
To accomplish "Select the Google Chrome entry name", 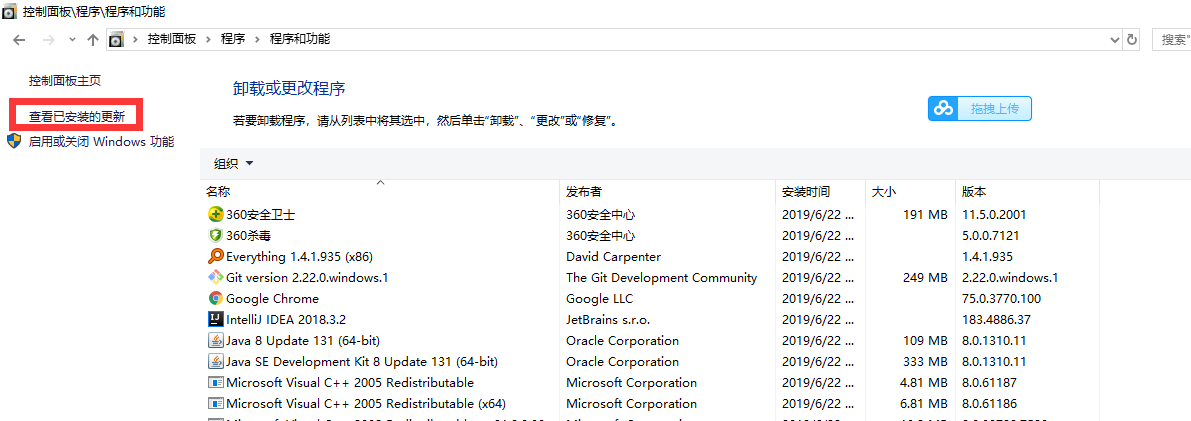I will click(x=273, y=299).
